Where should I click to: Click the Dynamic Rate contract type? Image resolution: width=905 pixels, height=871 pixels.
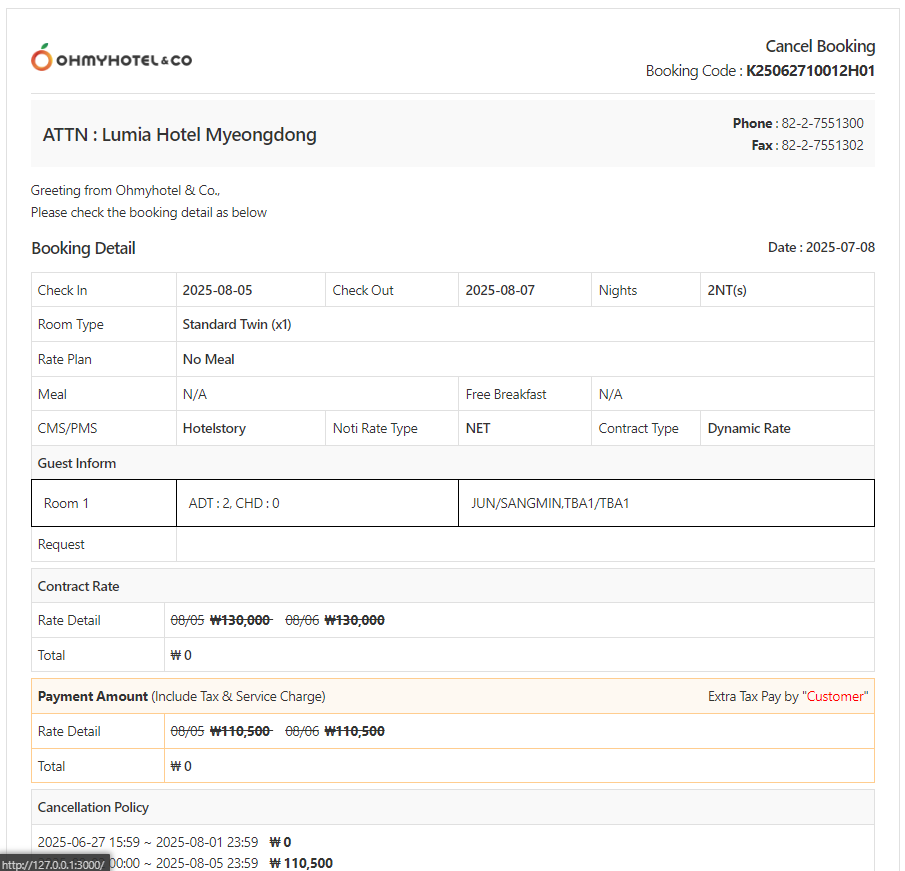click(x=749, y=428)
